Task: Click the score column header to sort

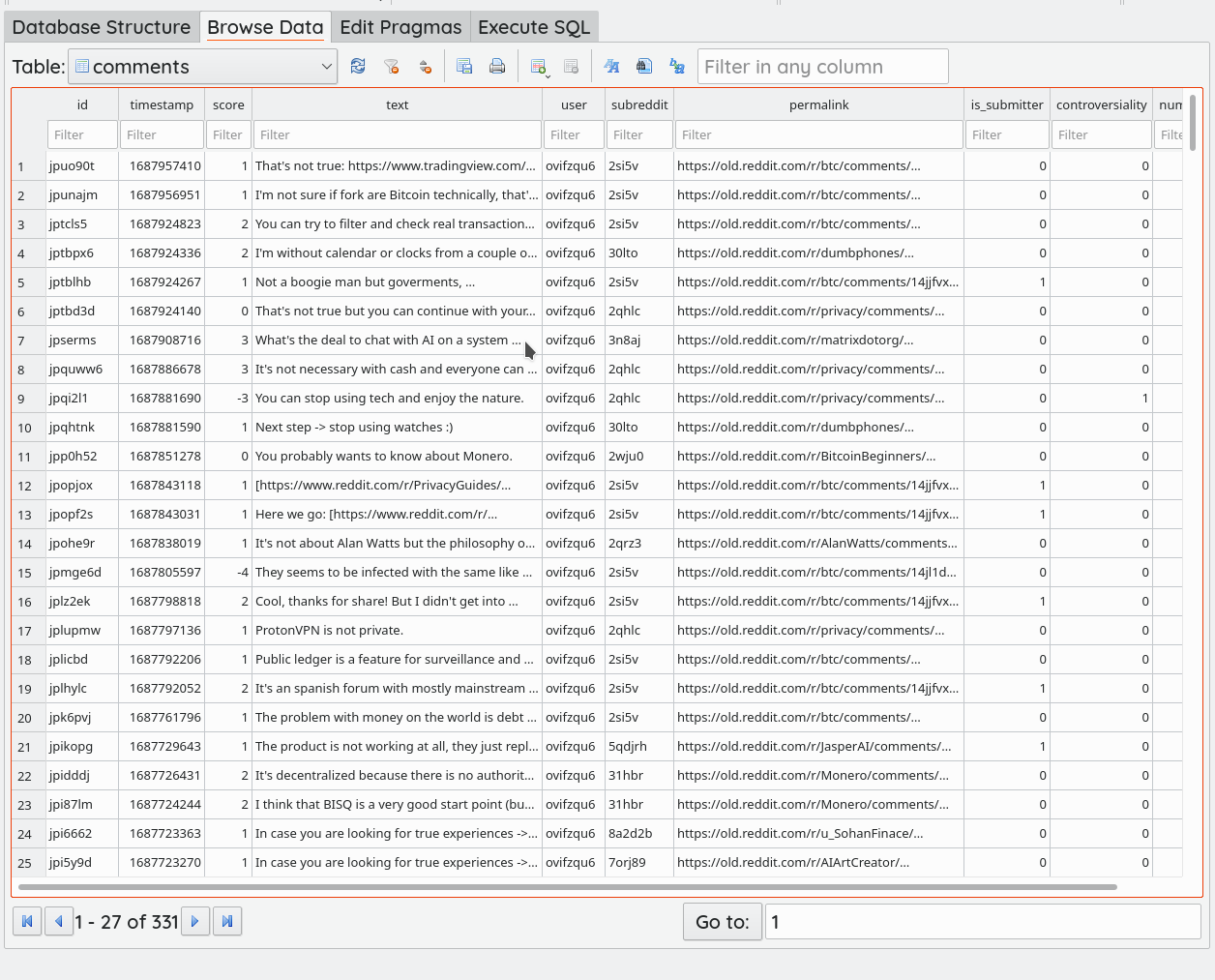Action: [228, 104]
